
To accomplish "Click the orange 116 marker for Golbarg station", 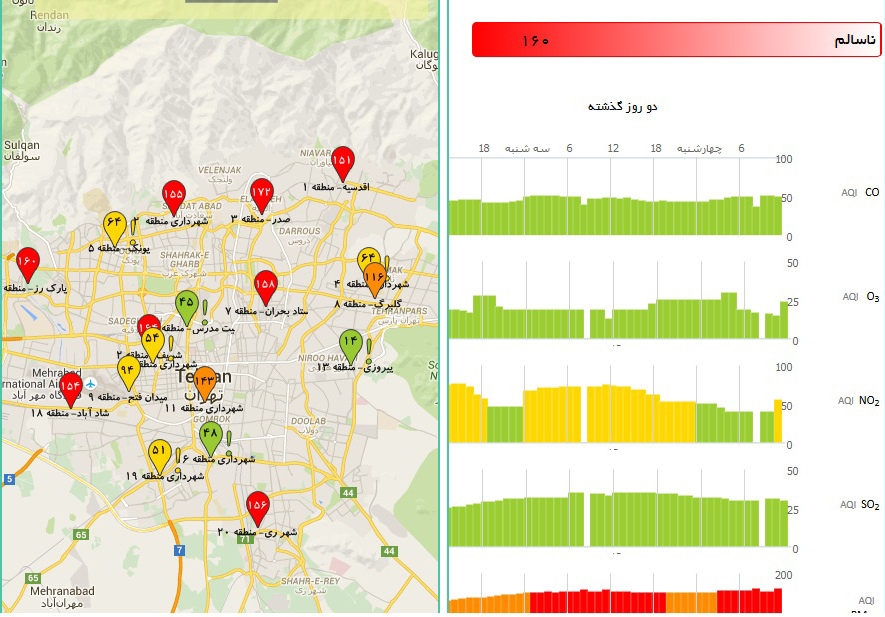I will tap(375, 276).
